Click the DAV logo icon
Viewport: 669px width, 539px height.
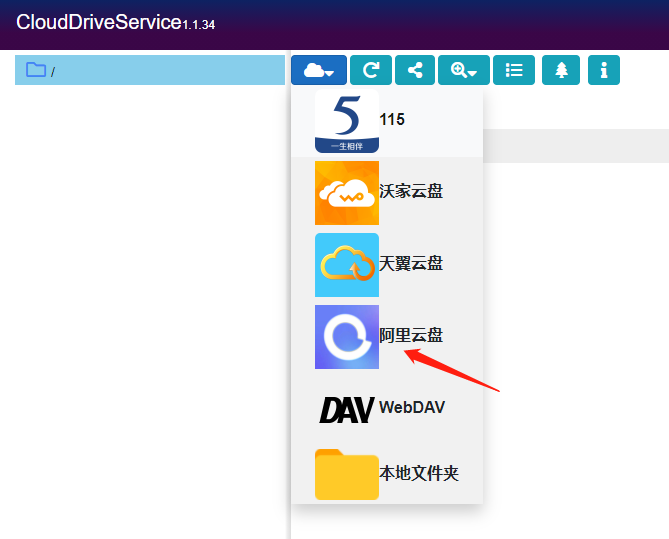346,409
